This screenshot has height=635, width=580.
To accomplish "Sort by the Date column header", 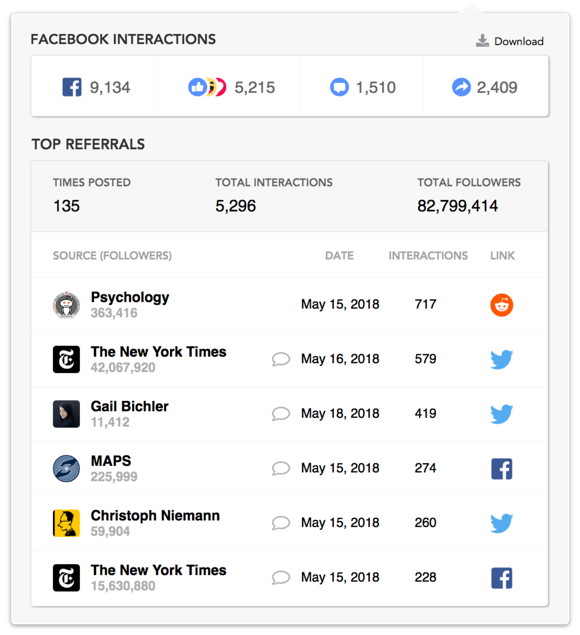I will (x=339, y=256).
